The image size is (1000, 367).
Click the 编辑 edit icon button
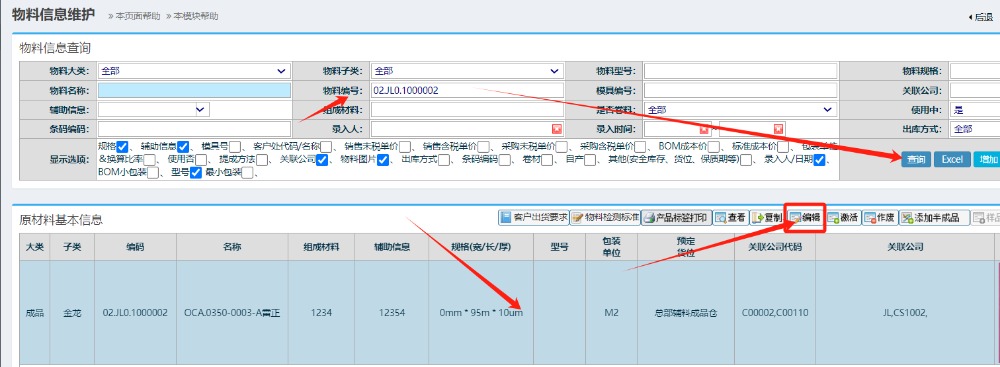pyautogui.click(x=805, y=217)
